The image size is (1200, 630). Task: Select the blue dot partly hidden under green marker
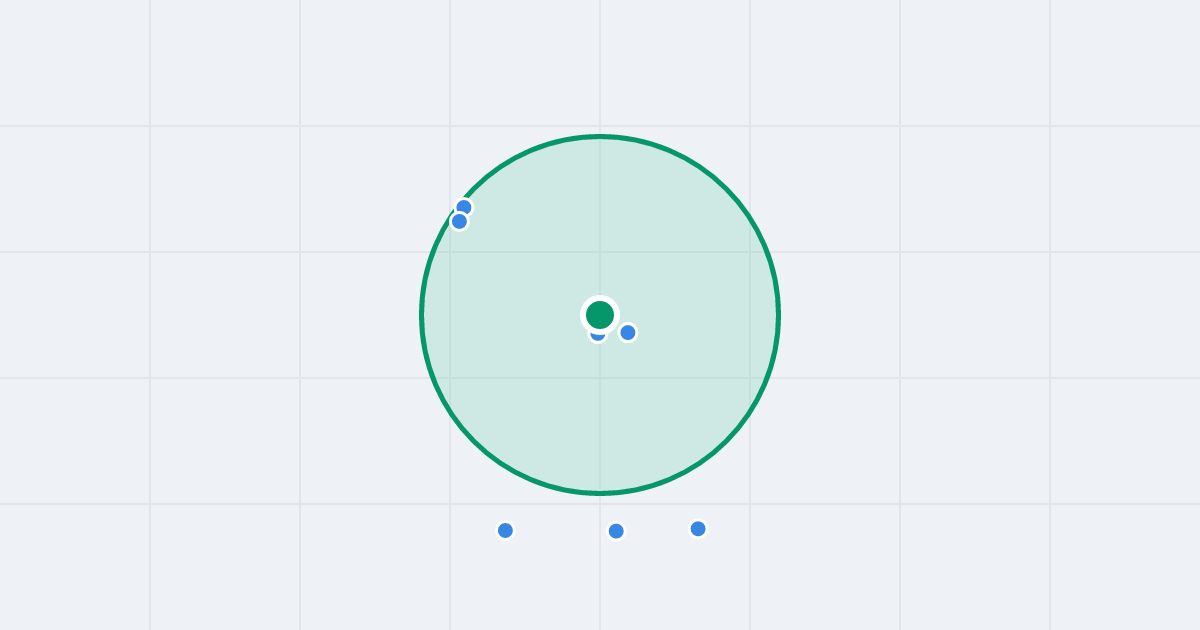[597, 337]
